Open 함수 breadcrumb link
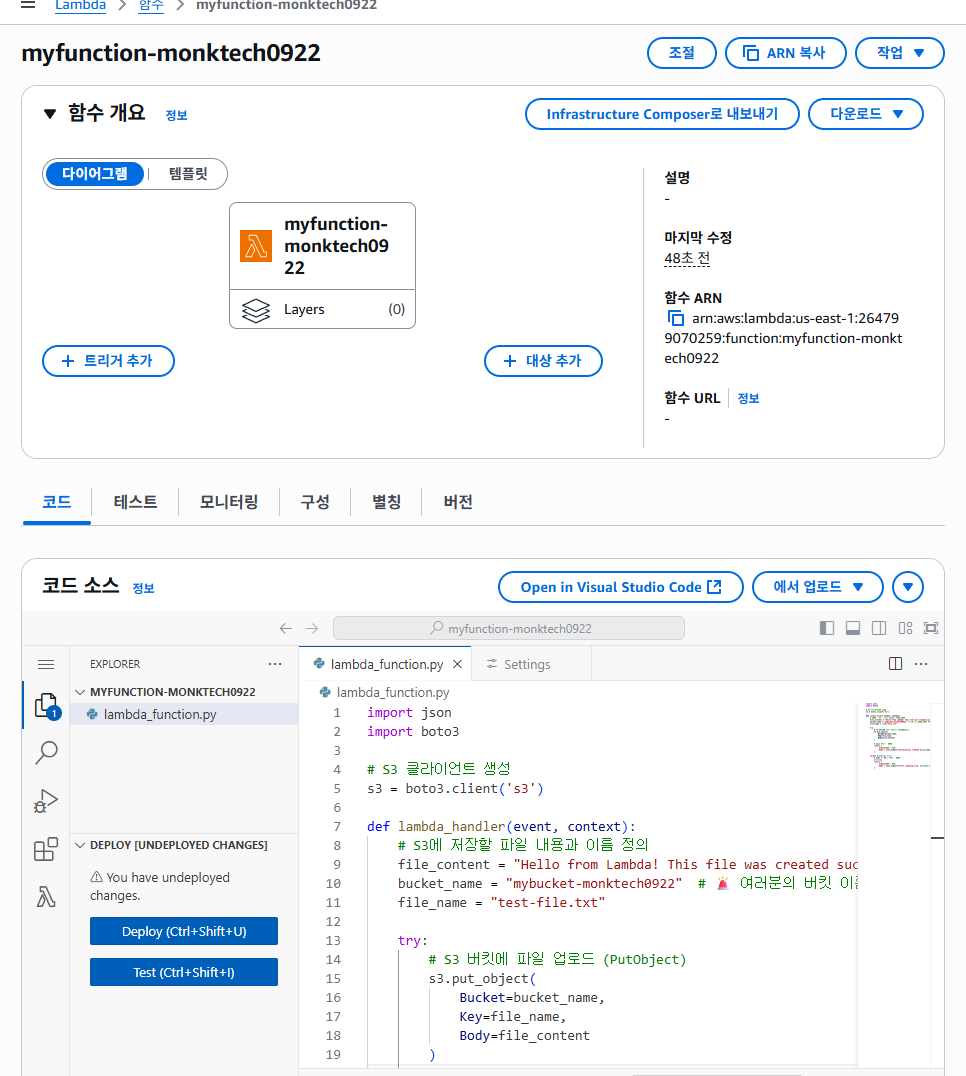 (151, 5)
